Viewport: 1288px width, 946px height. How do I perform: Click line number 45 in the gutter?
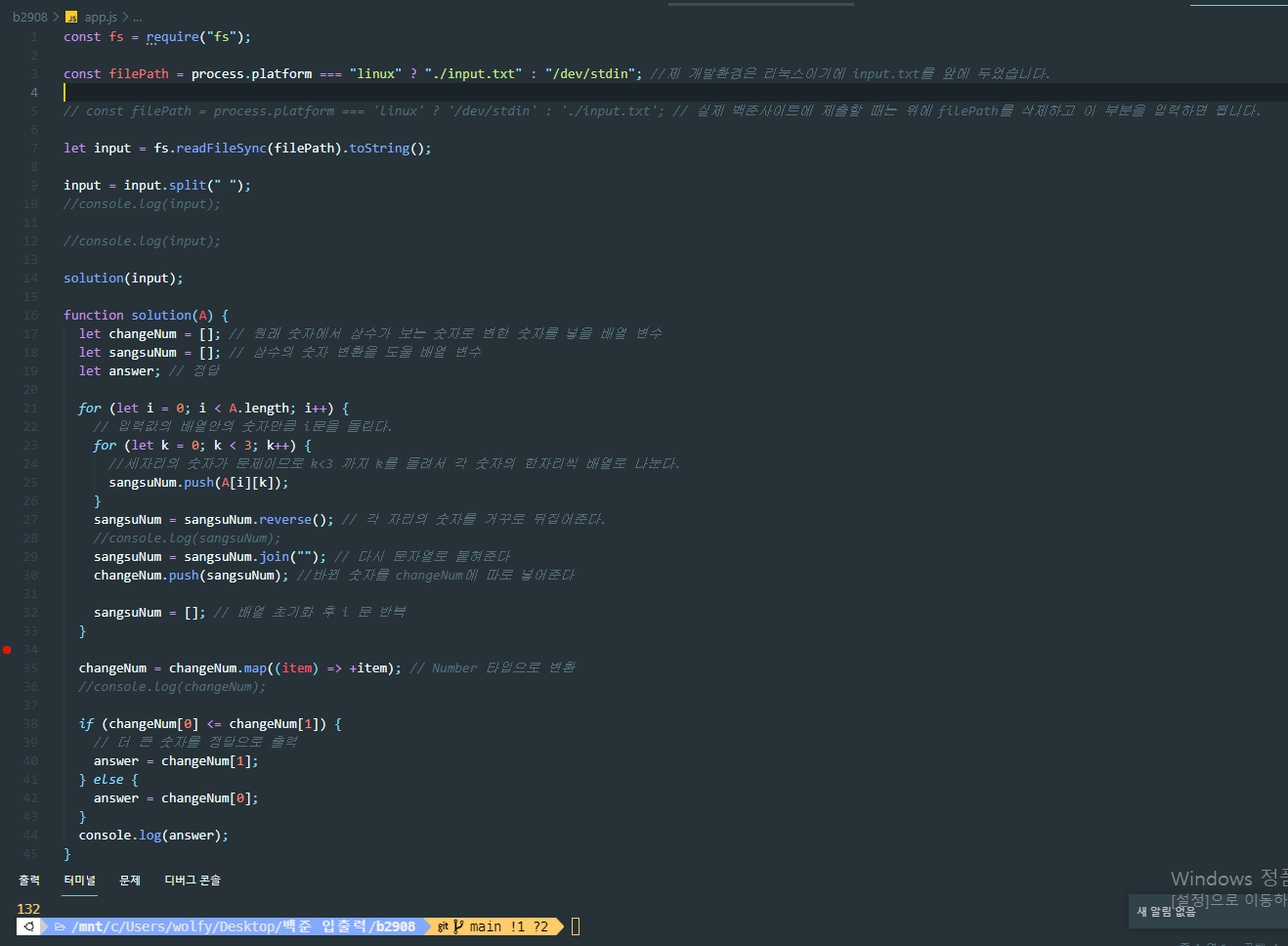(x=30, y=854)
